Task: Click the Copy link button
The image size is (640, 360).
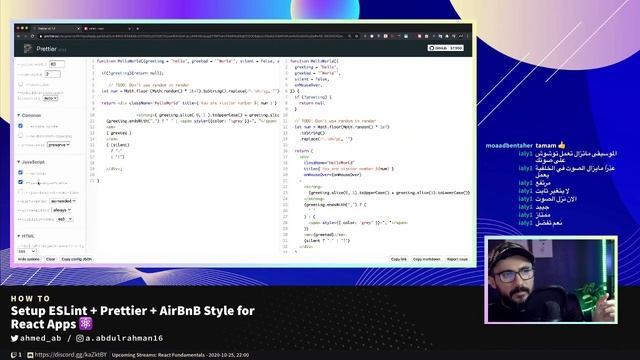Action: [x=399, y=259]
